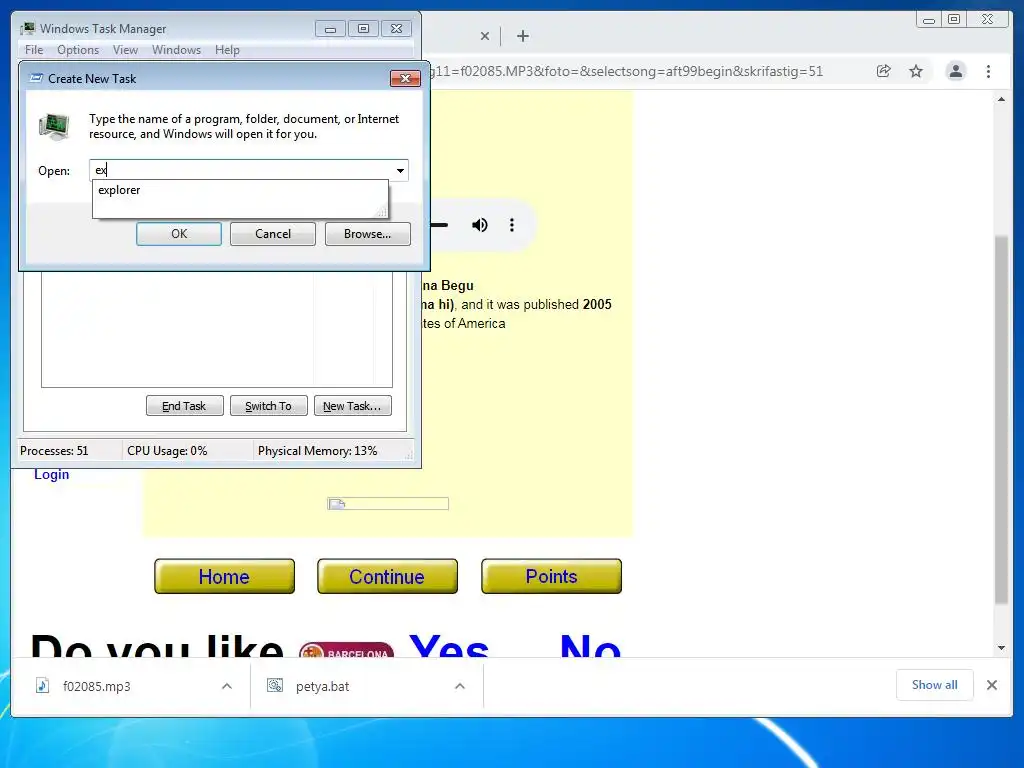Image resolution: width=1024 pixels, height=768 pixels.
Task: Confirm the Create New Task dialog with OK
Action: pyautogui.click(x=179, y=234)
